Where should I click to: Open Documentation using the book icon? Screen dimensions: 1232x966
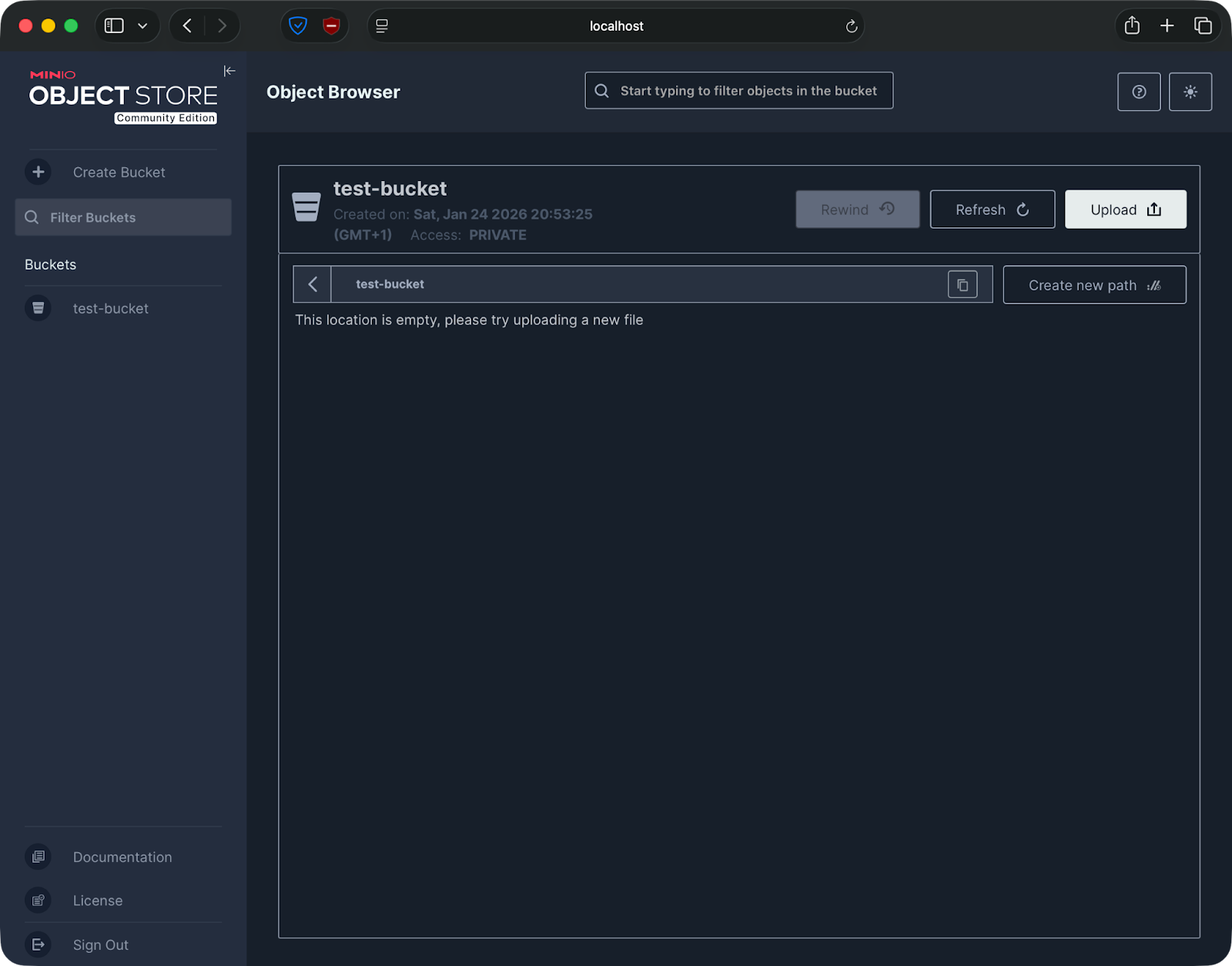[x=38, y=857]
